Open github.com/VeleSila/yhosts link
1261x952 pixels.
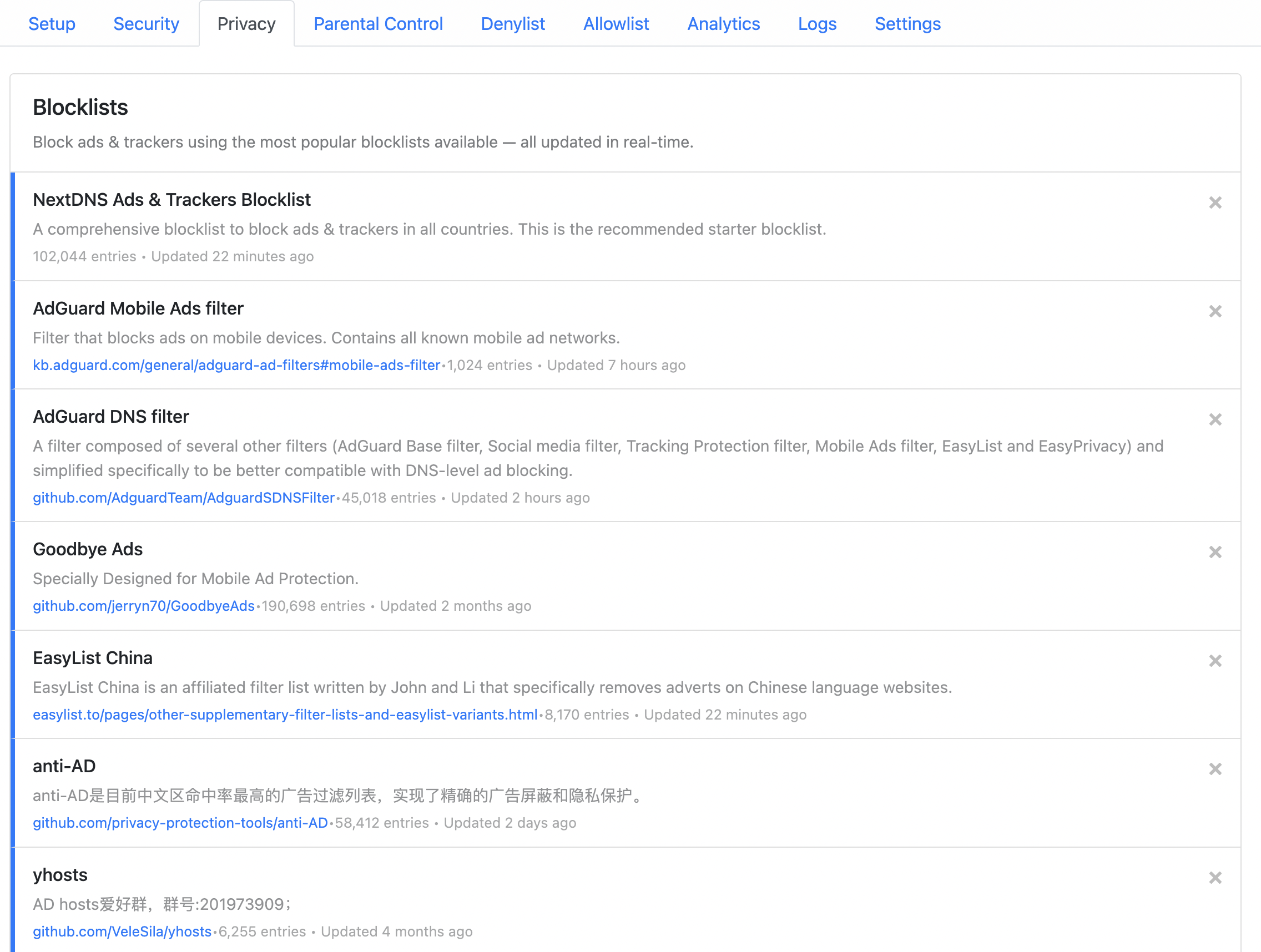122,931
